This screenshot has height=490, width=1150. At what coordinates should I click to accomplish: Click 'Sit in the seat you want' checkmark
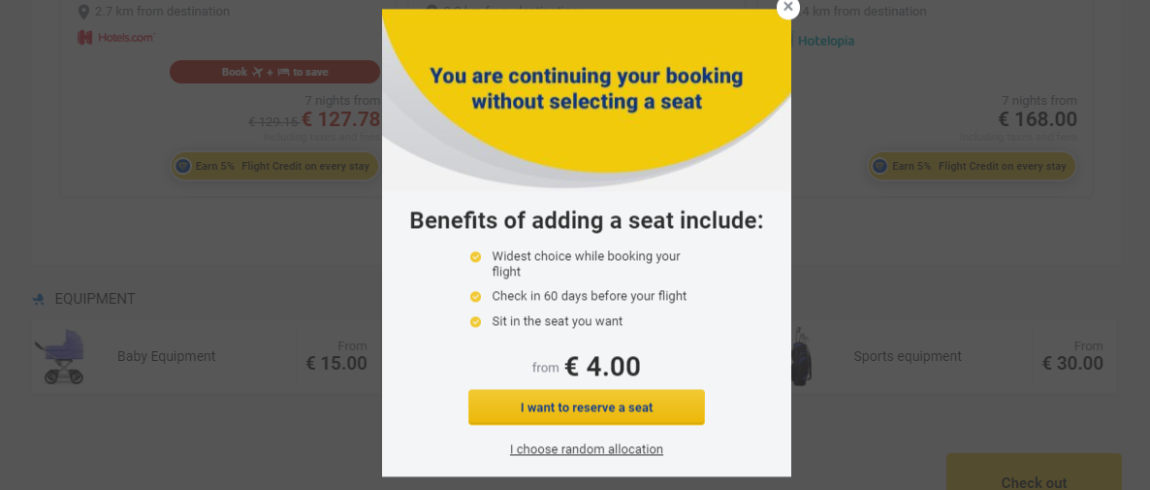tap(475, 321)
